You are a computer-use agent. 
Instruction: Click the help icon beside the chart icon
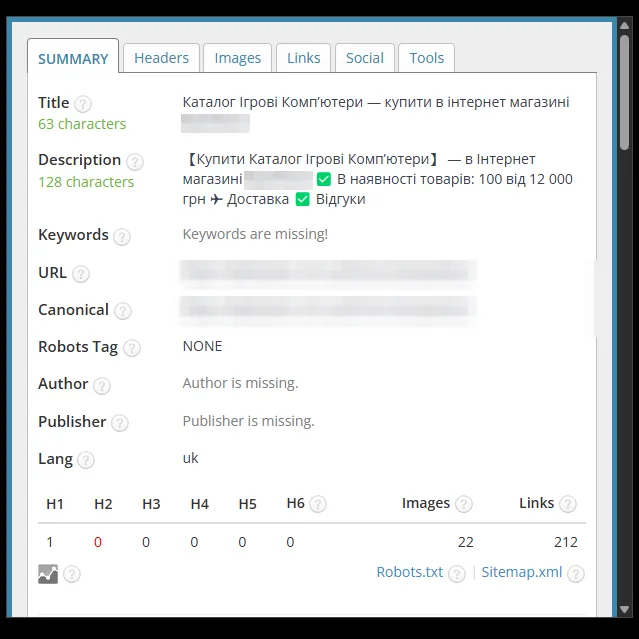click(x=72, y=574)
